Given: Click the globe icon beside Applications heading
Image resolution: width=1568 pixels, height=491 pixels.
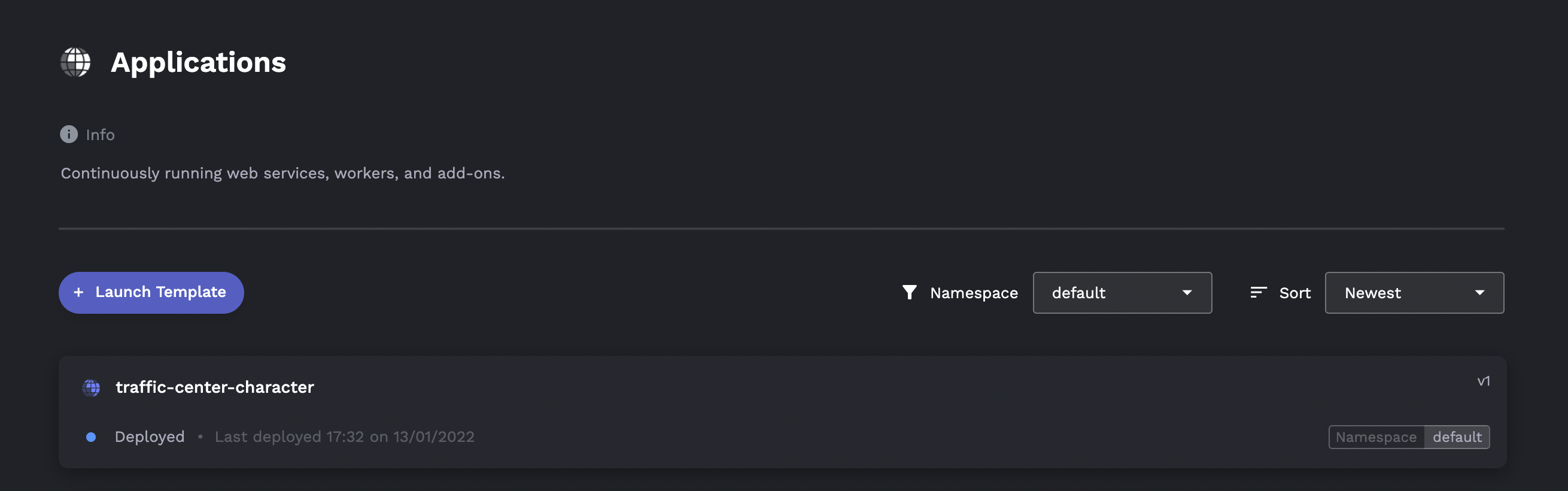Looking at the screenshot, I should point(75,62).
